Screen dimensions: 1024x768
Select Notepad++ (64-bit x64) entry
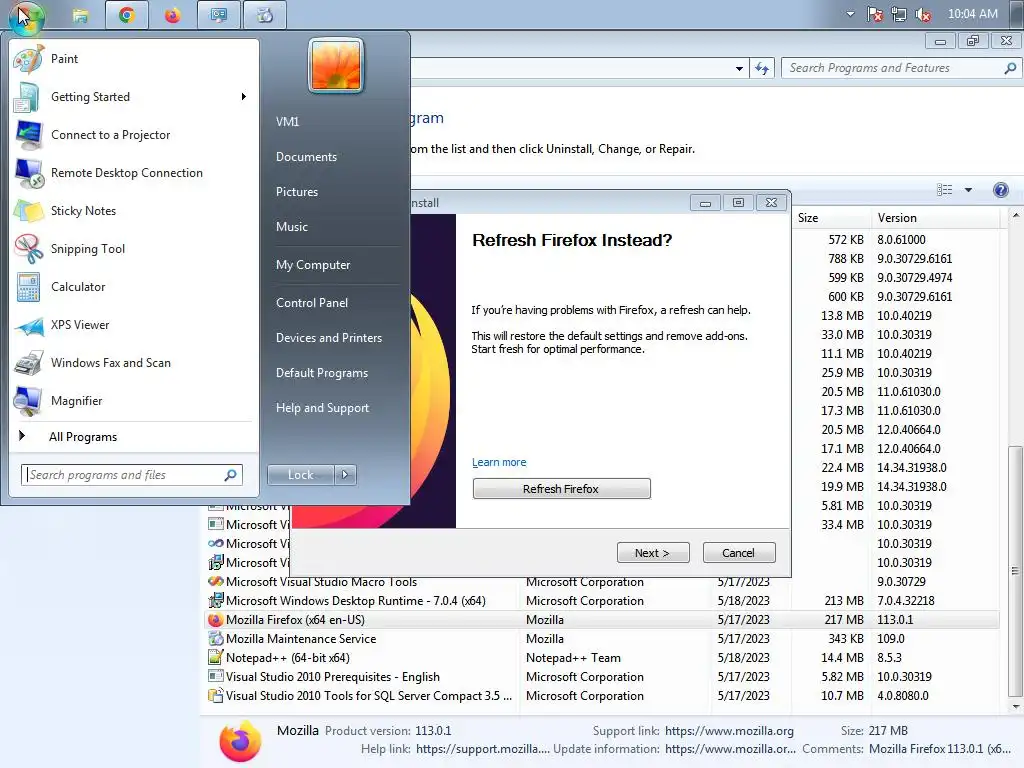click(x=602, y=658)
